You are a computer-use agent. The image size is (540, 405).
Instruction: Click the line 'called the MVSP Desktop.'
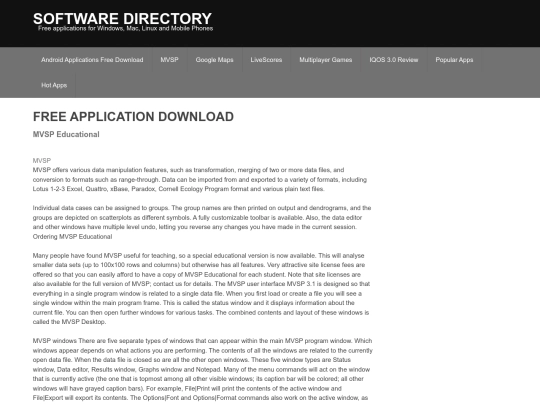[x=69, y=322]
